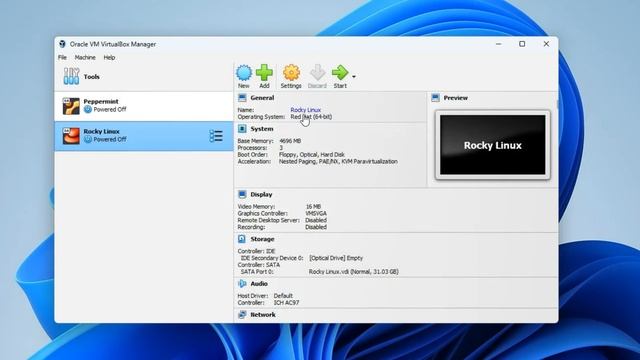Minimize the VirtualBox Manager window
The image size is (640, 360).
[x=498, y=44]
